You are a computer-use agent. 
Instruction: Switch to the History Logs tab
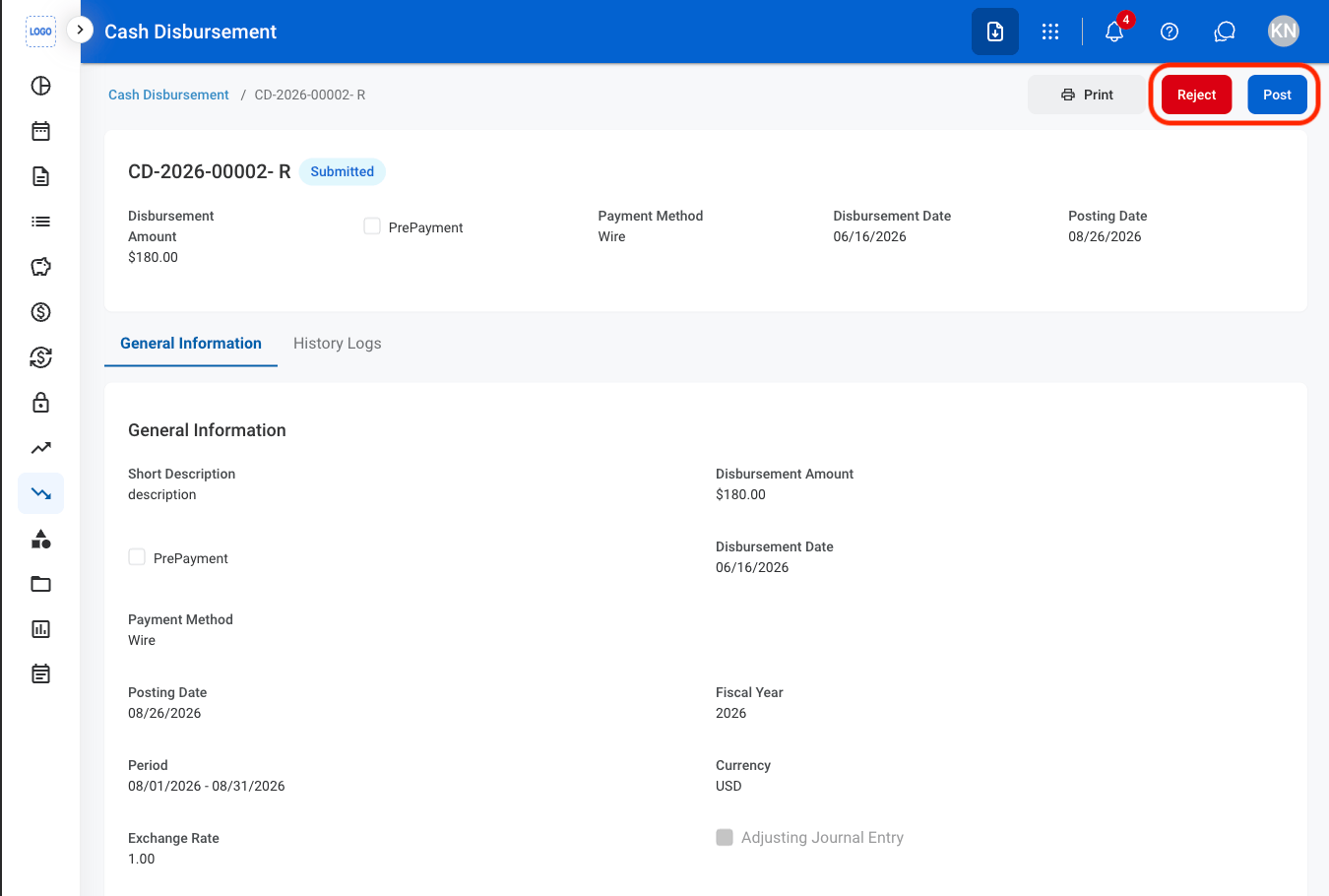point(338,344)
